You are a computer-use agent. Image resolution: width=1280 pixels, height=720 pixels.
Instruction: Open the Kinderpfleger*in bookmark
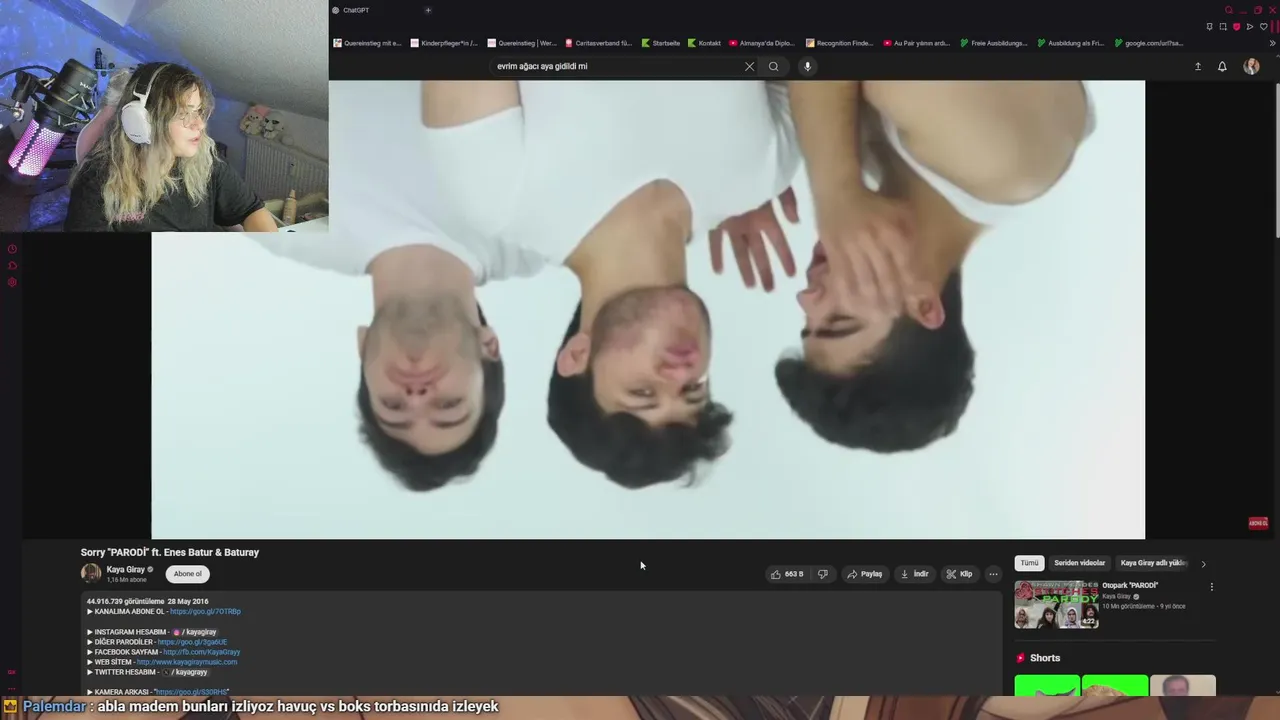[444, 43]
